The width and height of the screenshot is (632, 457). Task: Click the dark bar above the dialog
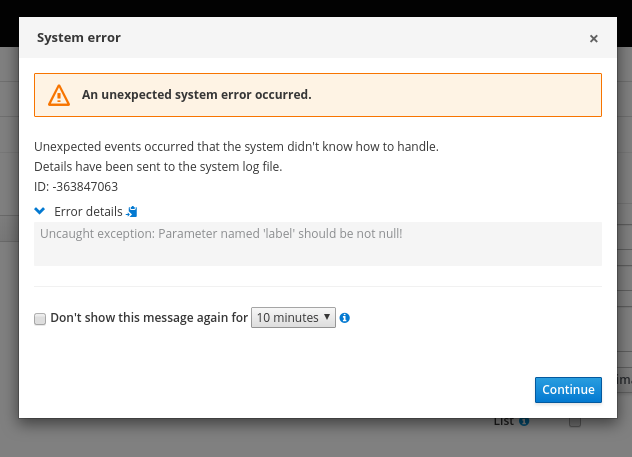point(316,7)
